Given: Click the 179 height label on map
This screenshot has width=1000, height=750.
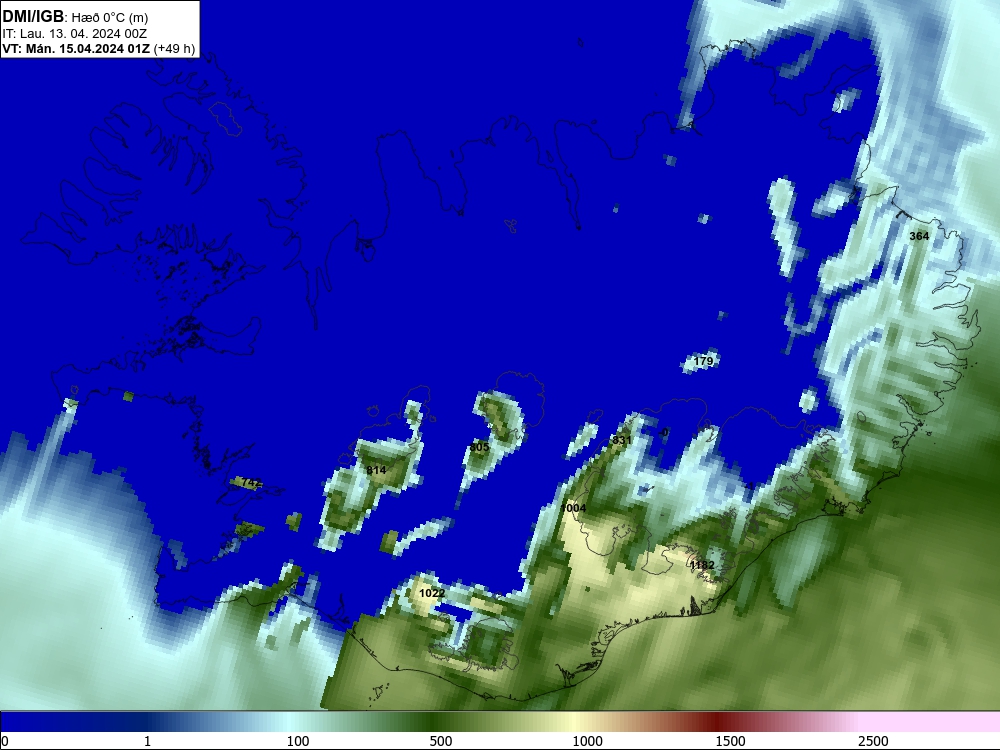Looking at the screenshot, I should click(x=703, y=361).
